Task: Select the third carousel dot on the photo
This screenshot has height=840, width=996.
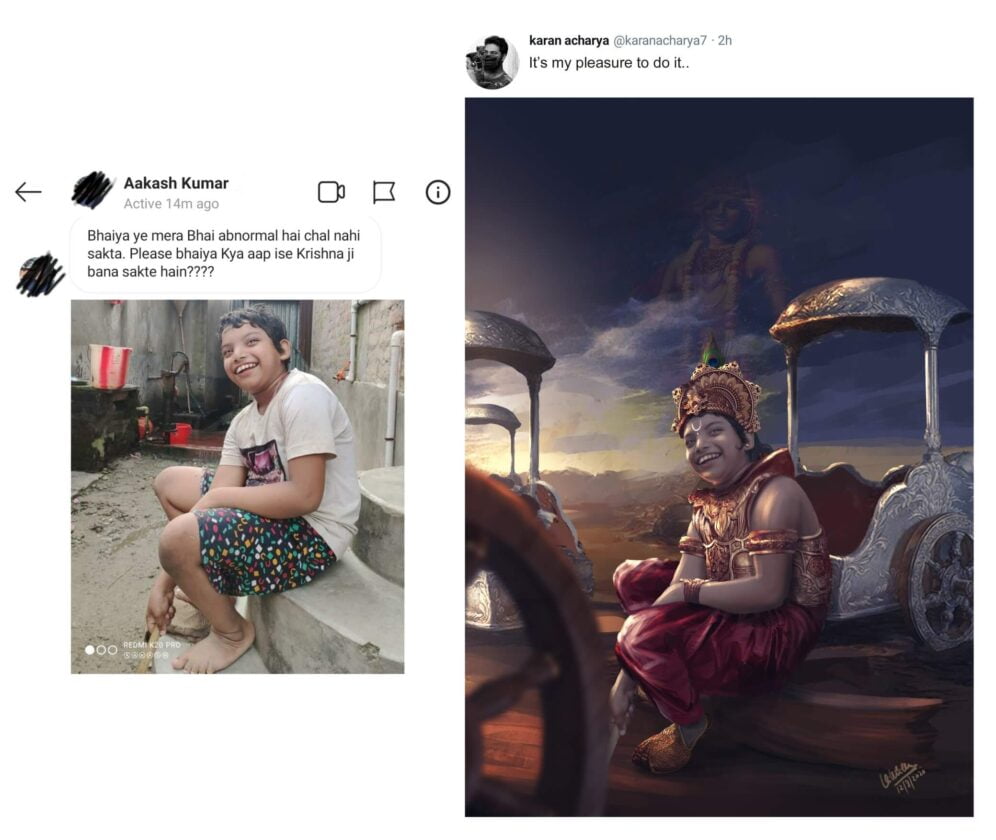Action: 112,650
